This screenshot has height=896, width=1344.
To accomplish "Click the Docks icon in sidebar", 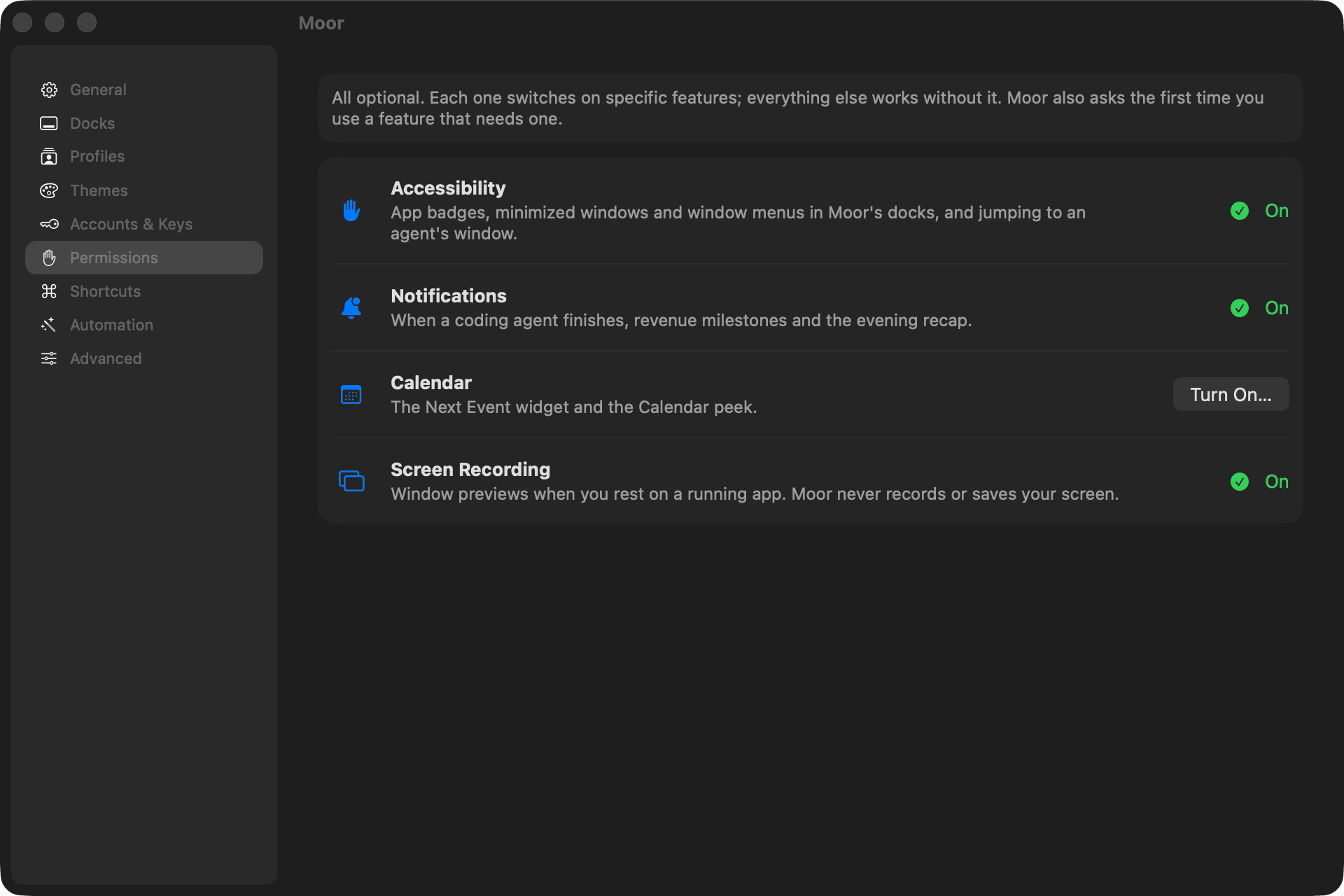I will 49,123.
